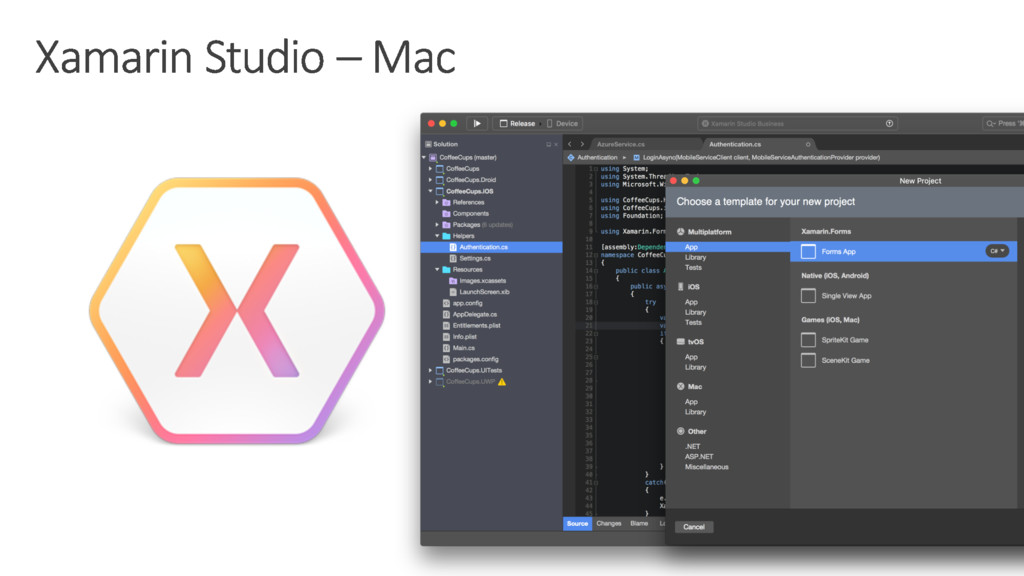Click the Main.cs file icon
The image size is (1024, 576).
(447, 348)
